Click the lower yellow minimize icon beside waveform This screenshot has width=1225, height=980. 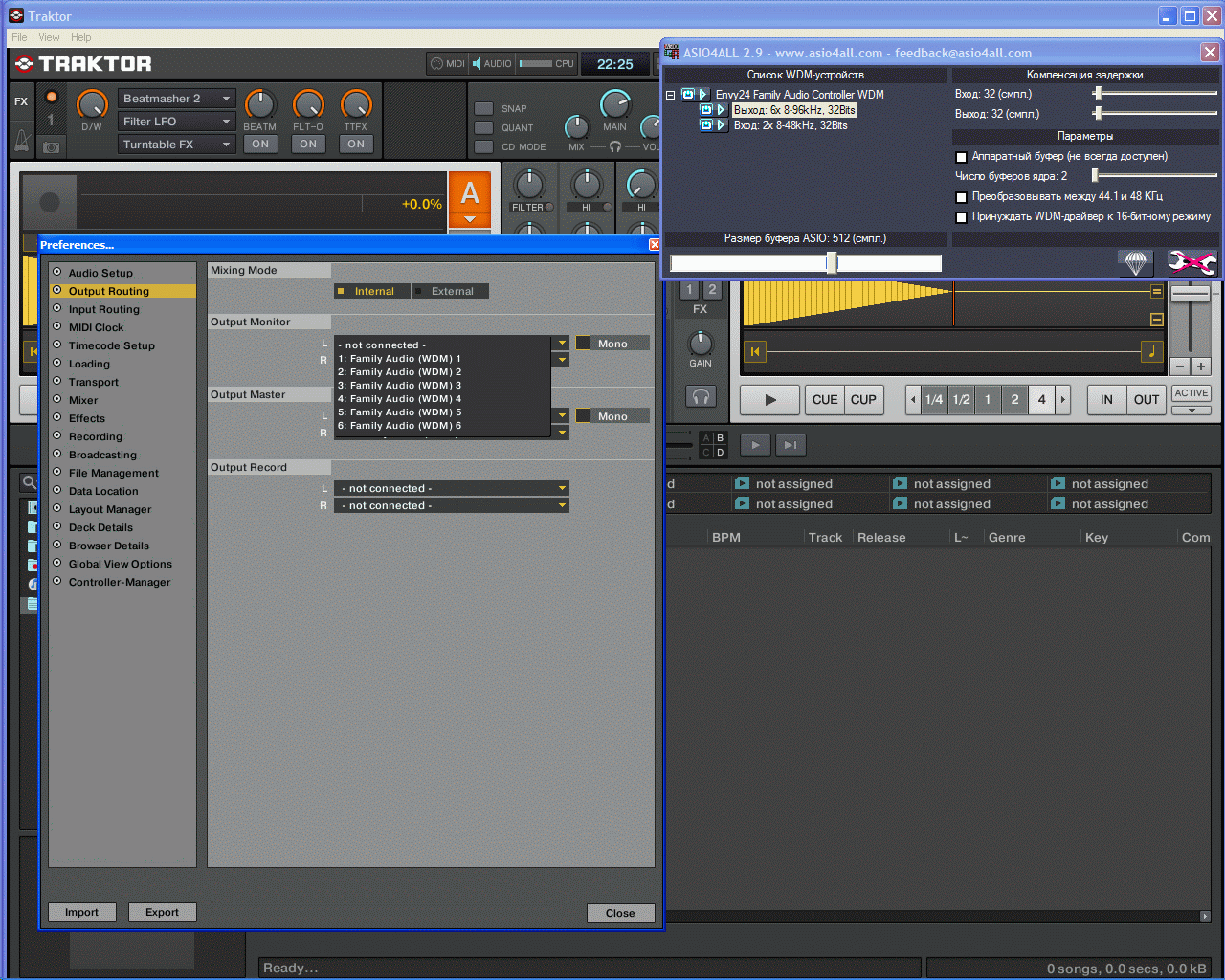(x=1156, y=320)
